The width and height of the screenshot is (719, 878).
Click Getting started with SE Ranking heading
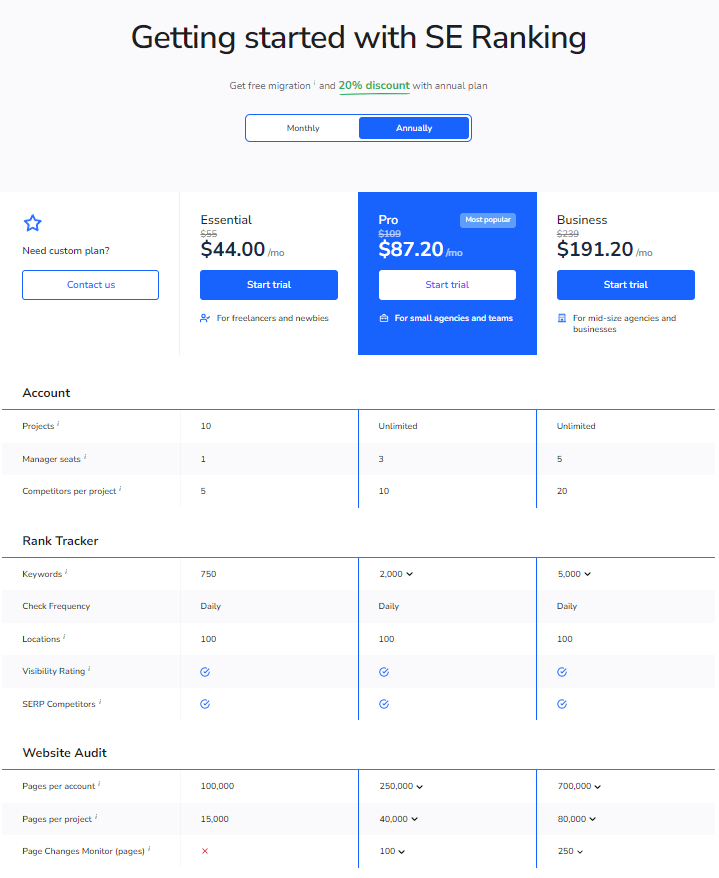pos(358,38)
